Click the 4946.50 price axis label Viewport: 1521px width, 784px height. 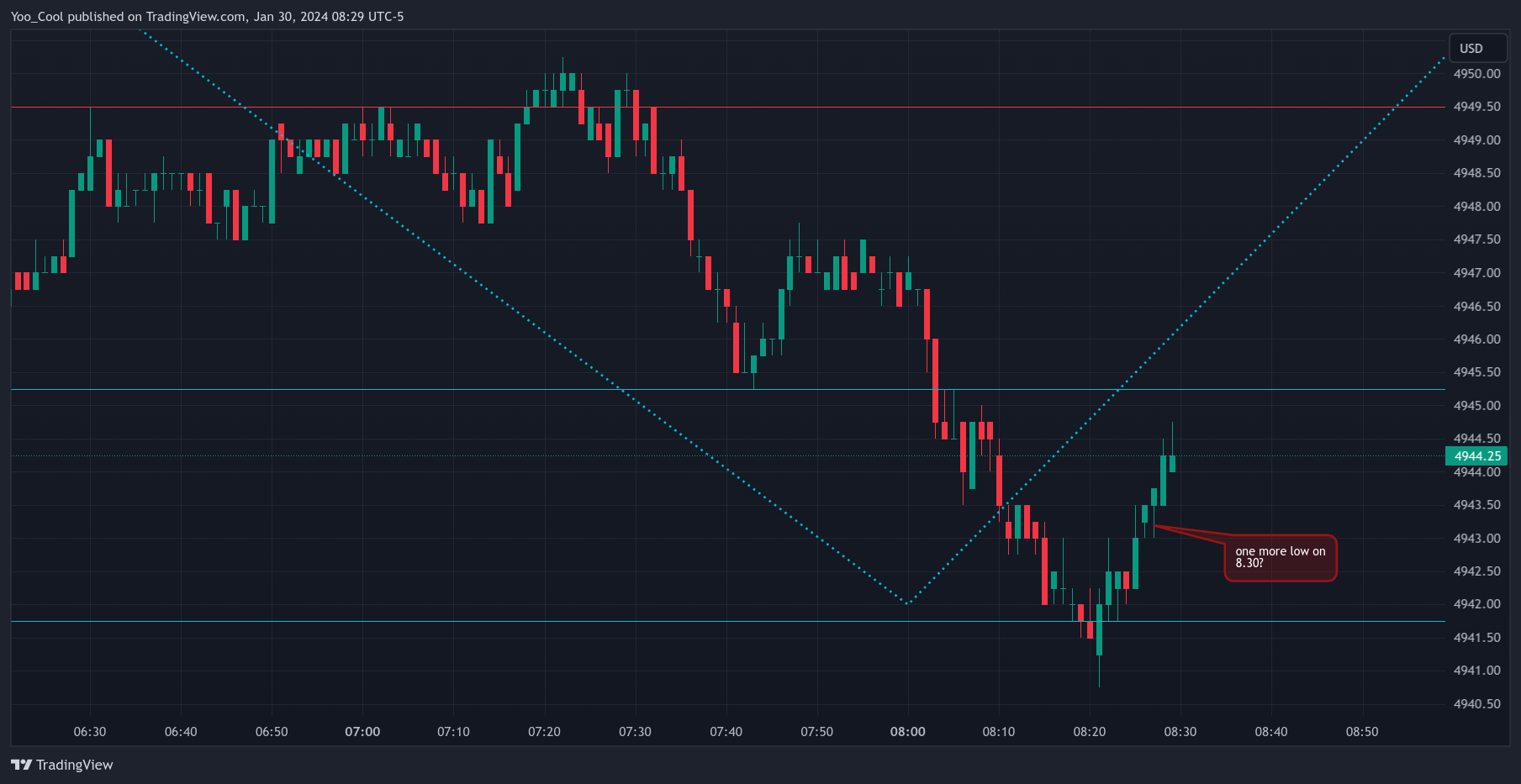tap(1477, 307)
